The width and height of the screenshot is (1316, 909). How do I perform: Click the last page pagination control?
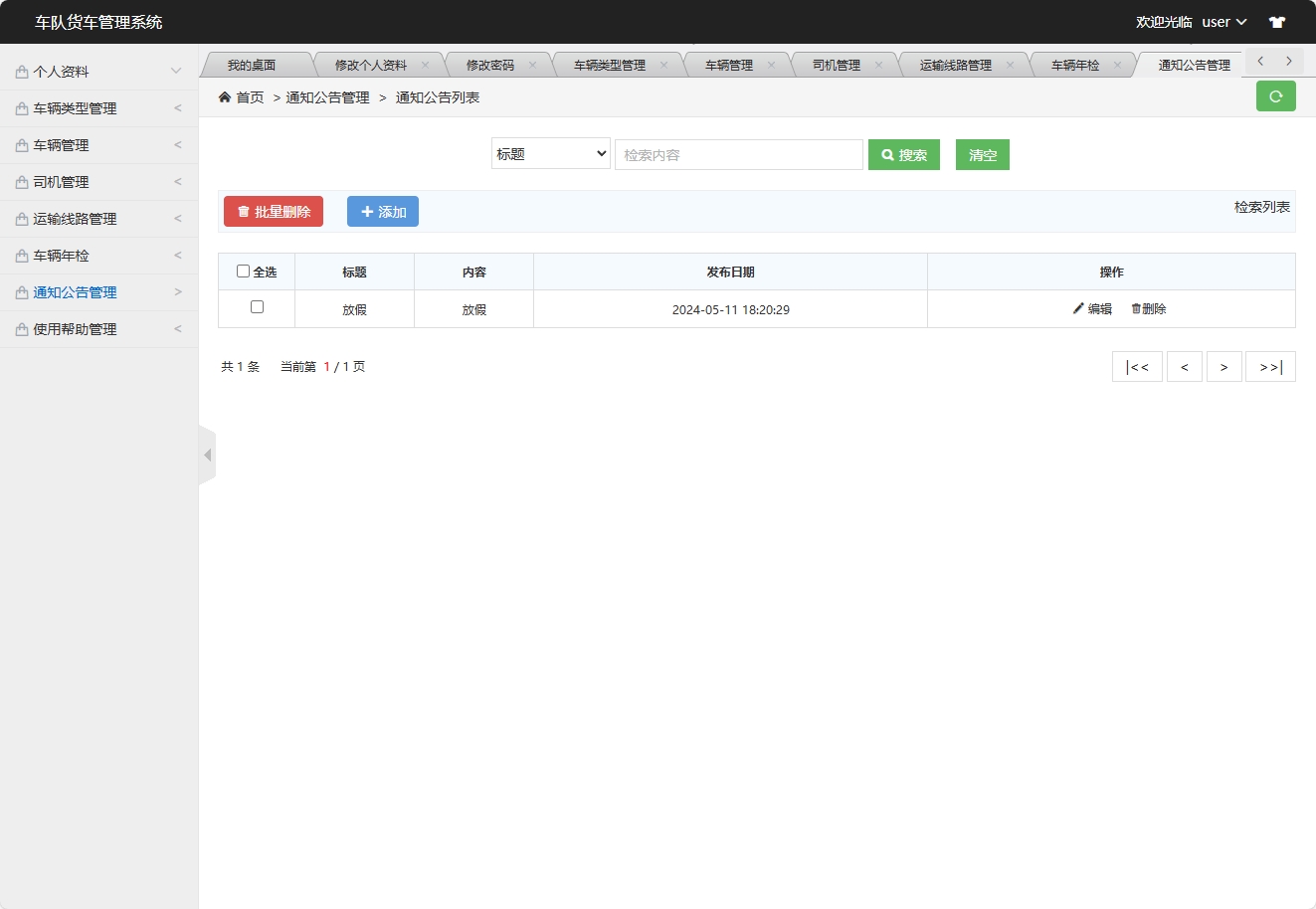coord(1270,366)
